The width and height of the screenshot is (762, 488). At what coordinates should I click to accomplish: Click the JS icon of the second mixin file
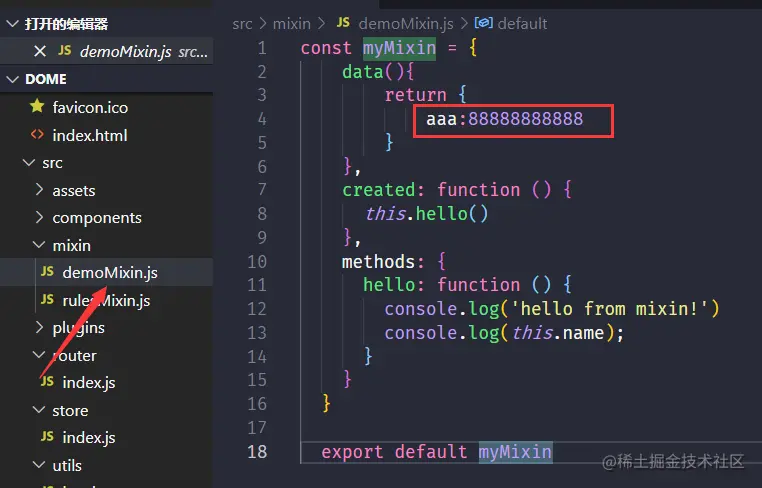coord(47,299)
